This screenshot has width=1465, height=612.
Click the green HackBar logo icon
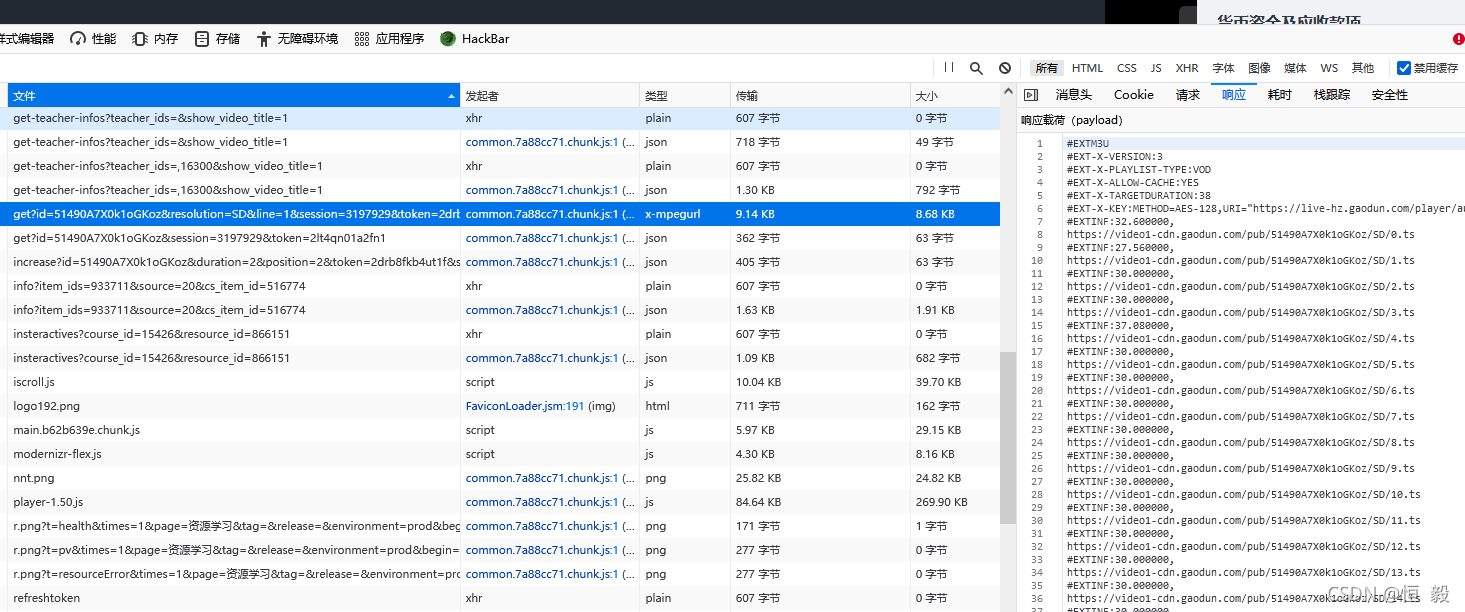tap(448, 39)
